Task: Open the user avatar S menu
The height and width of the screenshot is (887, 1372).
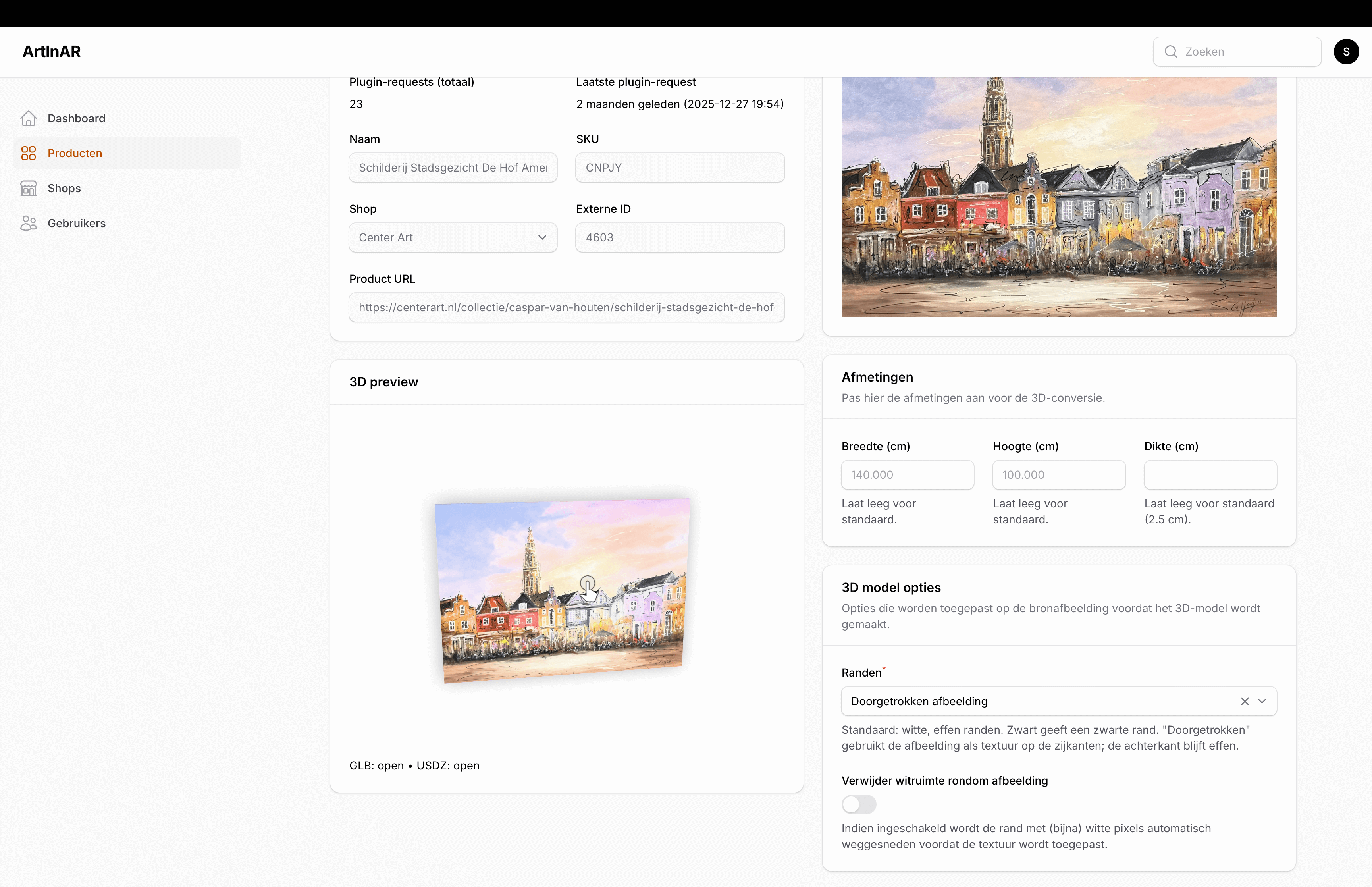Action: (1345, 52)
